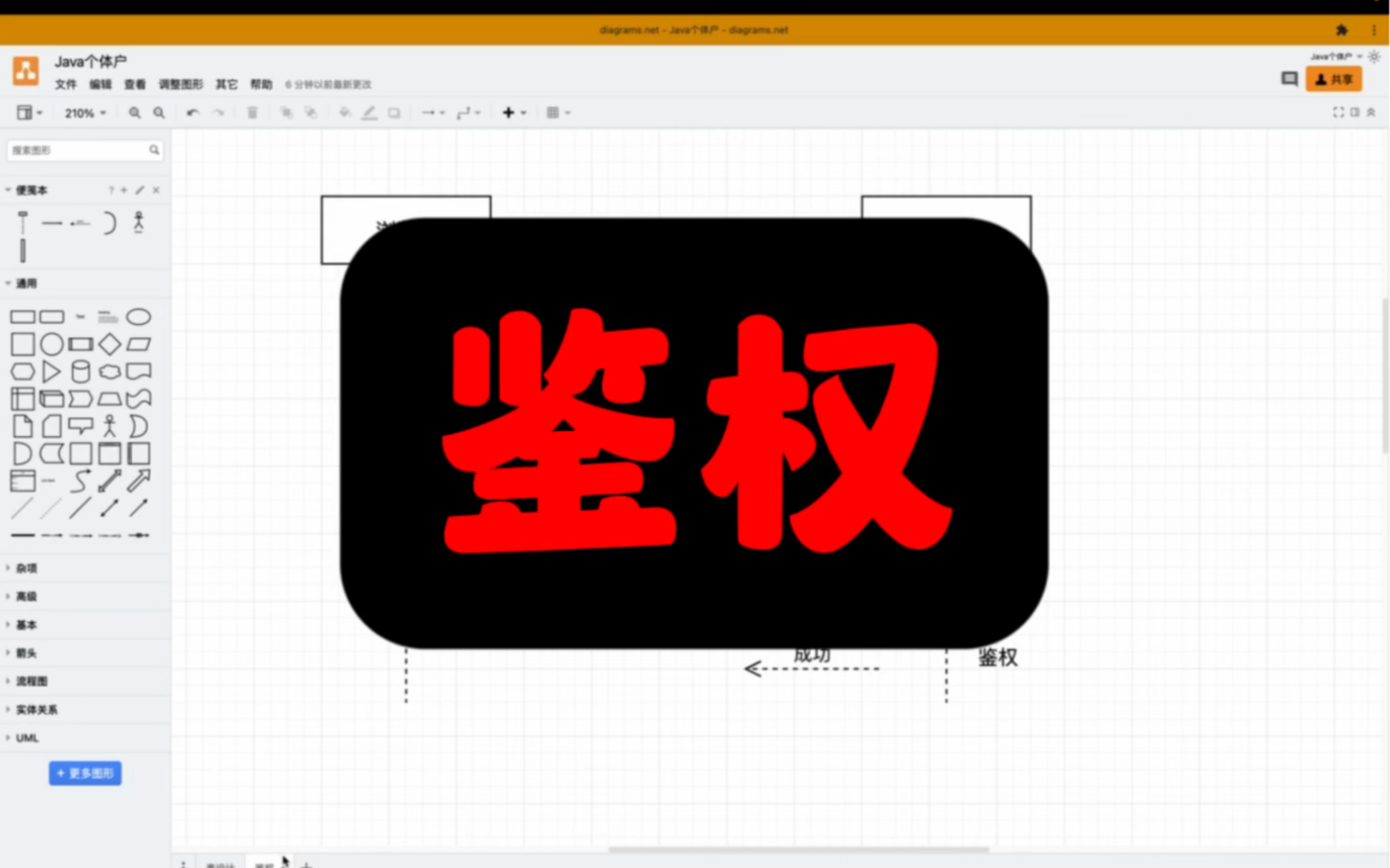Redo the last undone change

tap(218, 113)
